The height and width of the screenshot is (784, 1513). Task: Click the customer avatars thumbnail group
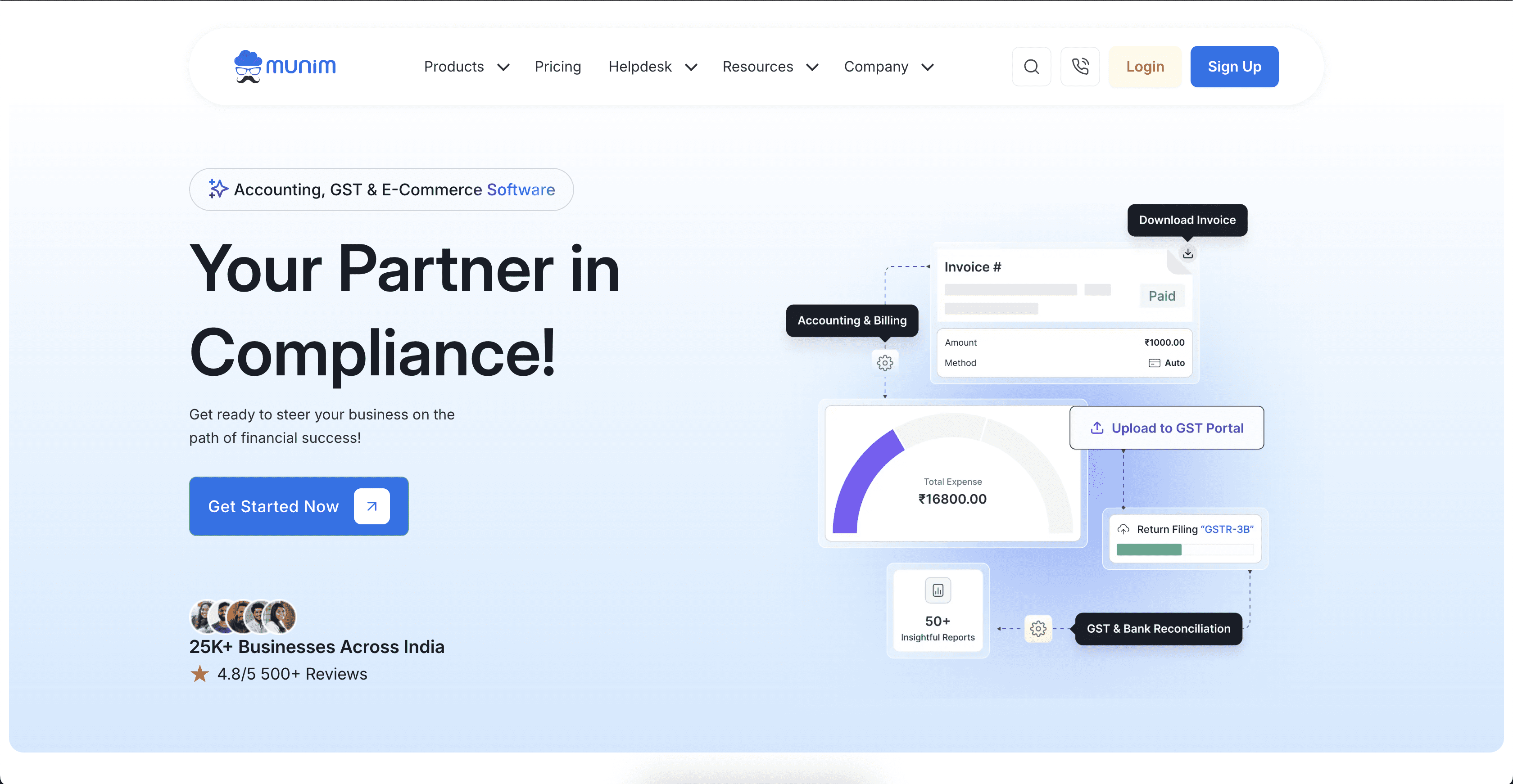pyautogui.click(x=243, y=616)
